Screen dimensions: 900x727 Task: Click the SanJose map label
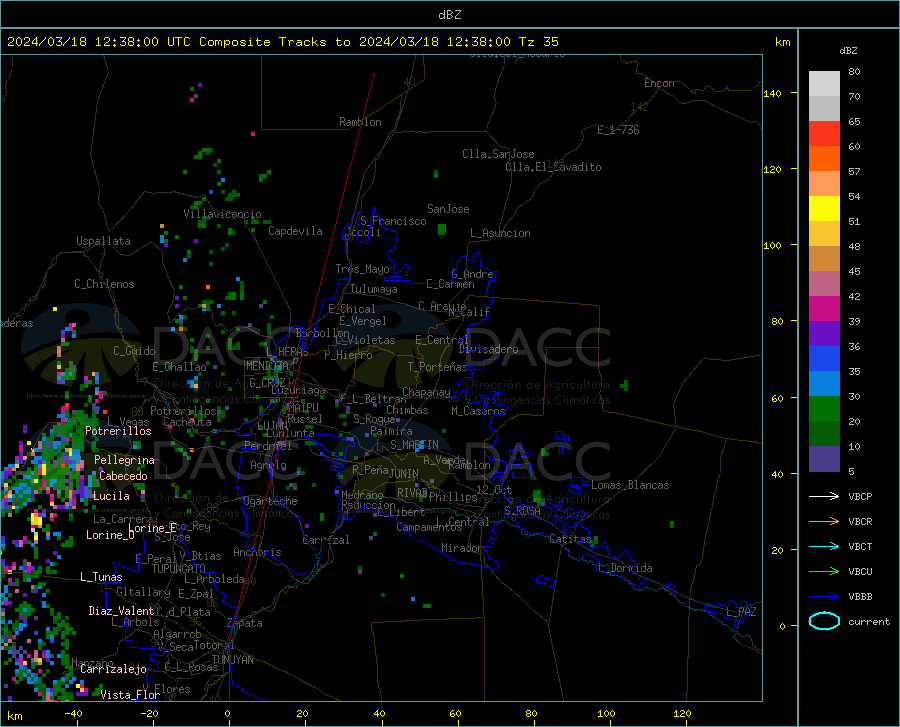pyautogui.click(x=448, y=209)
